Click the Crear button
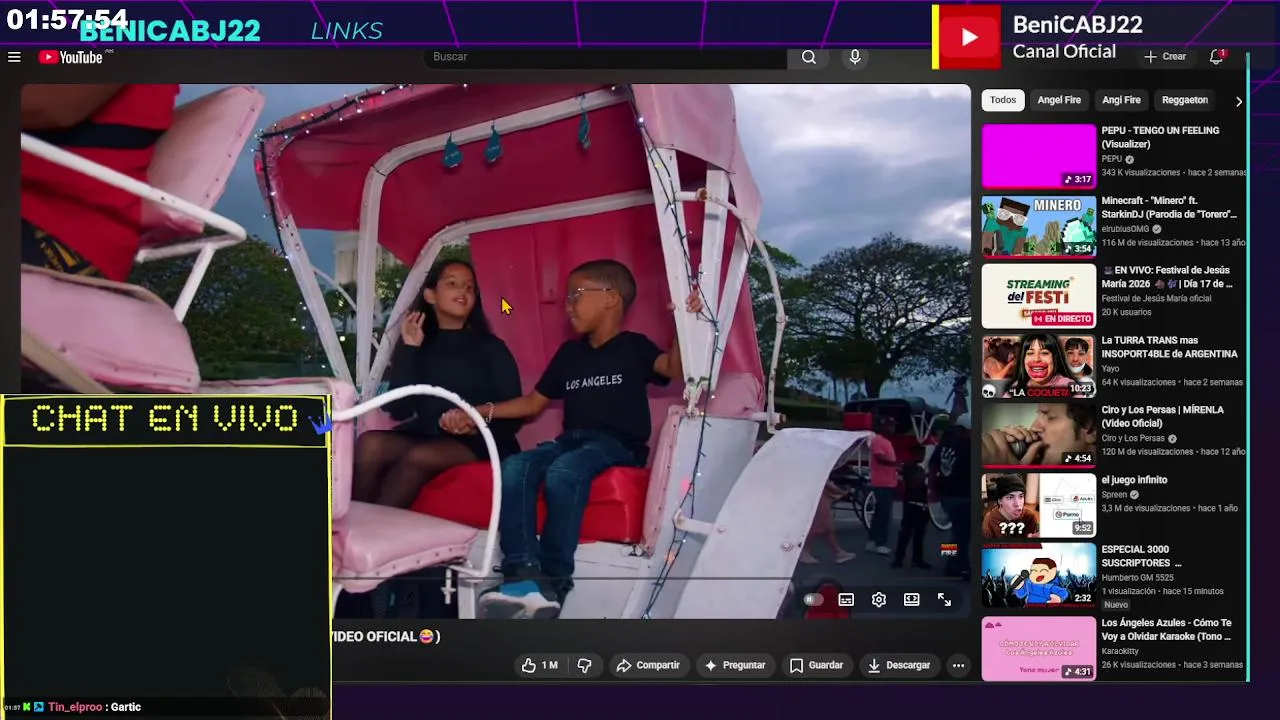Image resolution: width=1280 pixels, height=720 pixels. [1165, 57]
